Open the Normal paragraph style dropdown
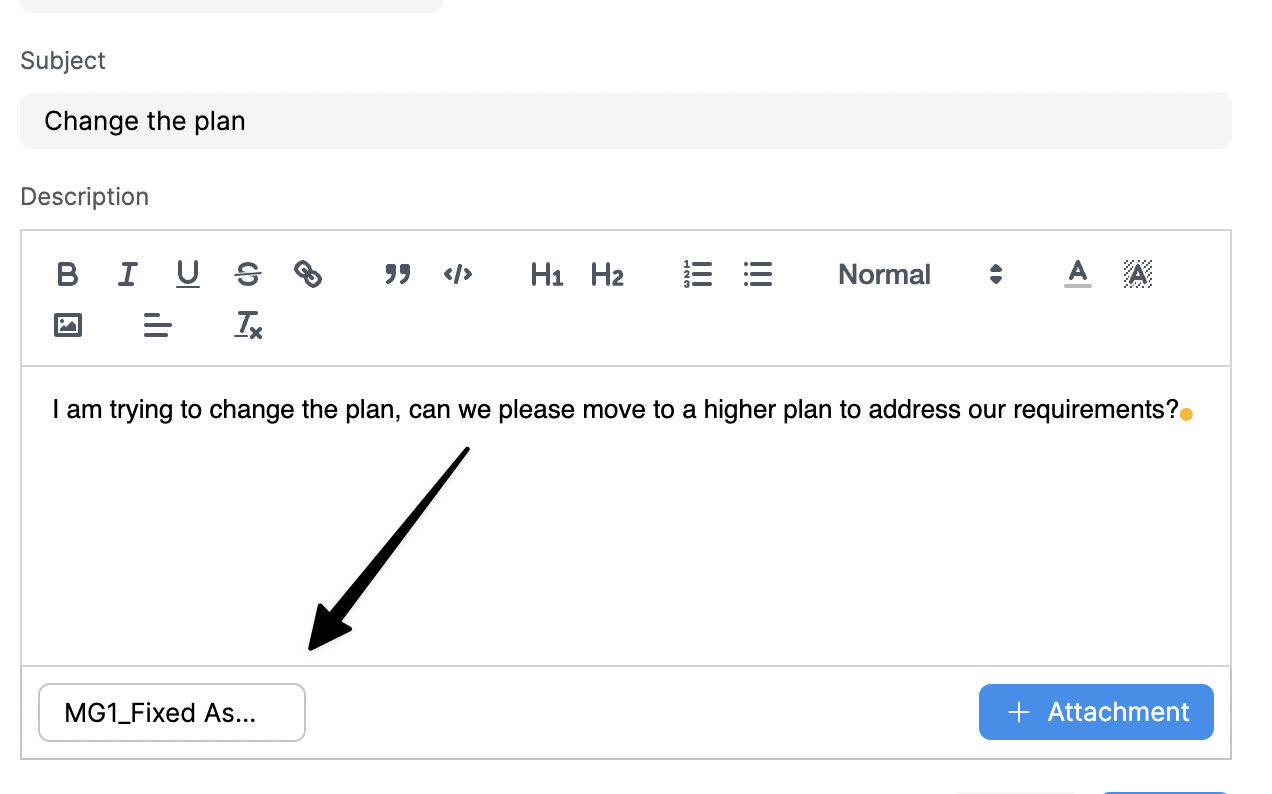This screenshot has height=794, width=1272. (884, 274)
